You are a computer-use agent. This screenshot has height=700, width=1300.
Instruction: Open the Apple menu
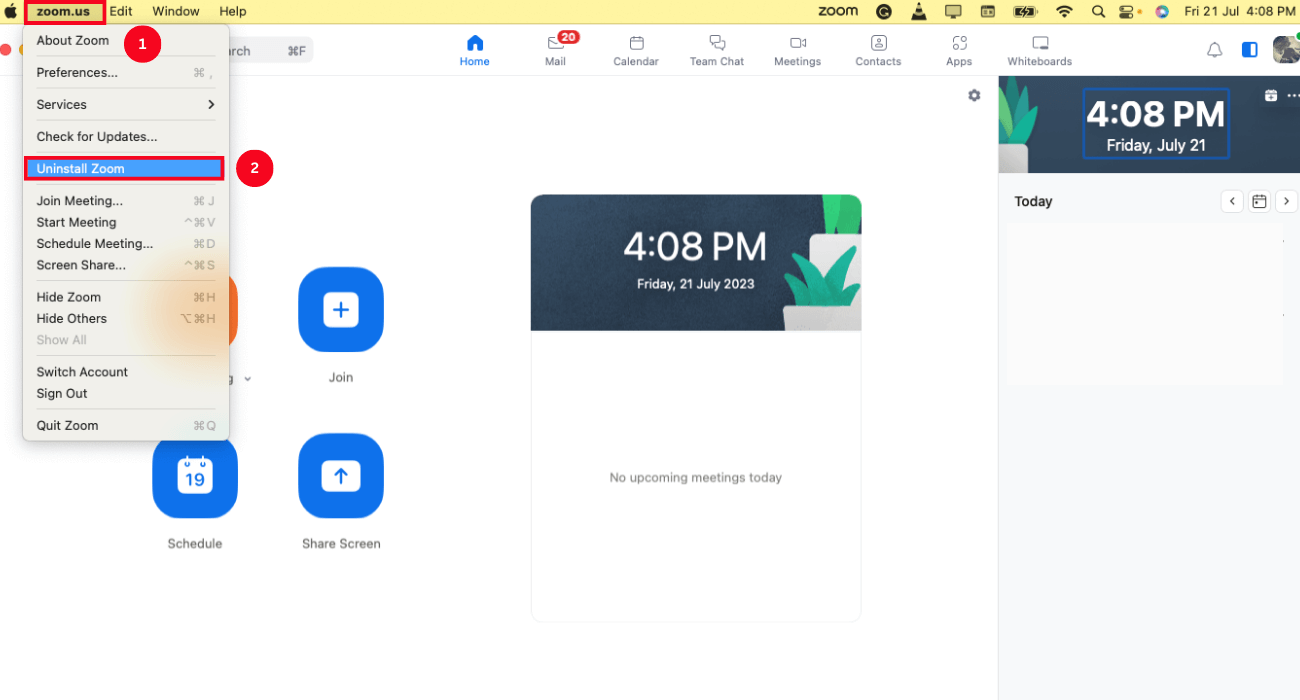(x=11, y=11)
